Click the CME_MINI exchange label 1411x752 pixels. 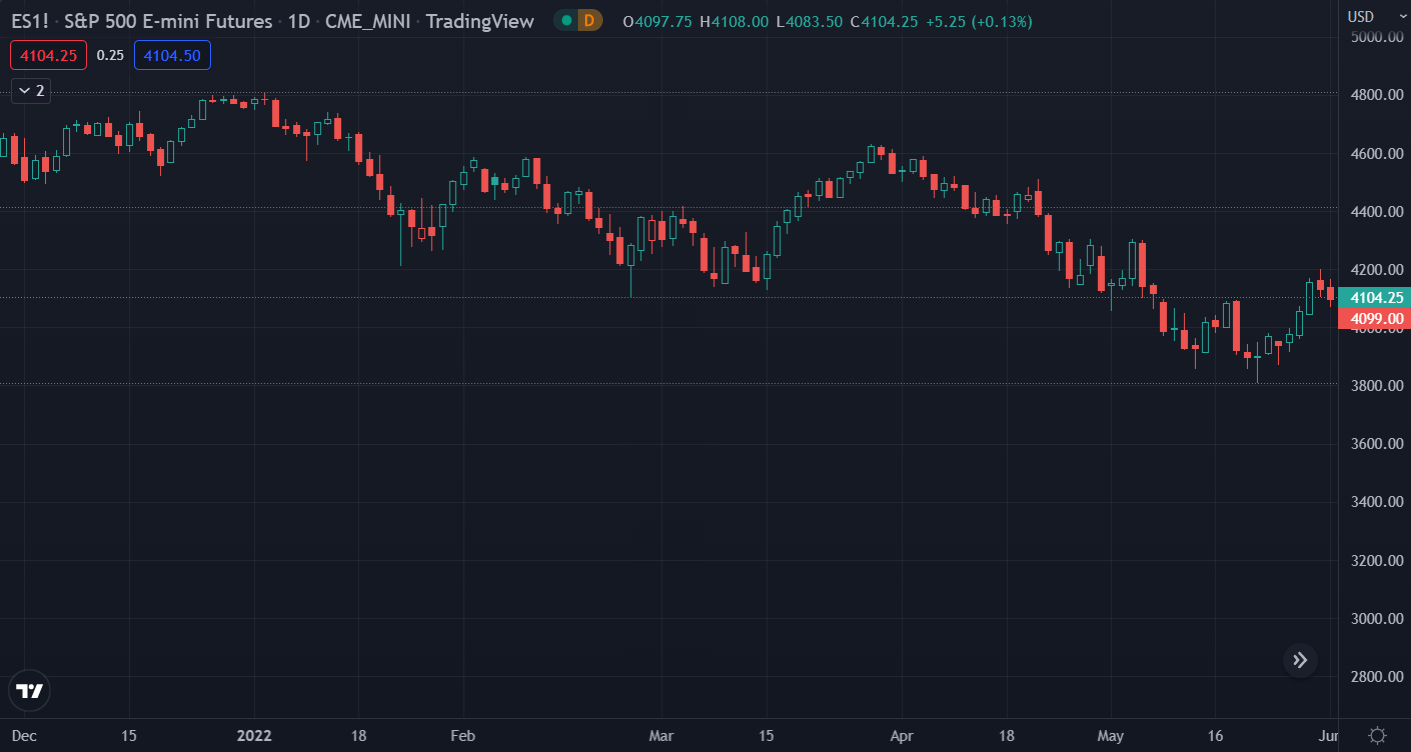click(369, 21)
